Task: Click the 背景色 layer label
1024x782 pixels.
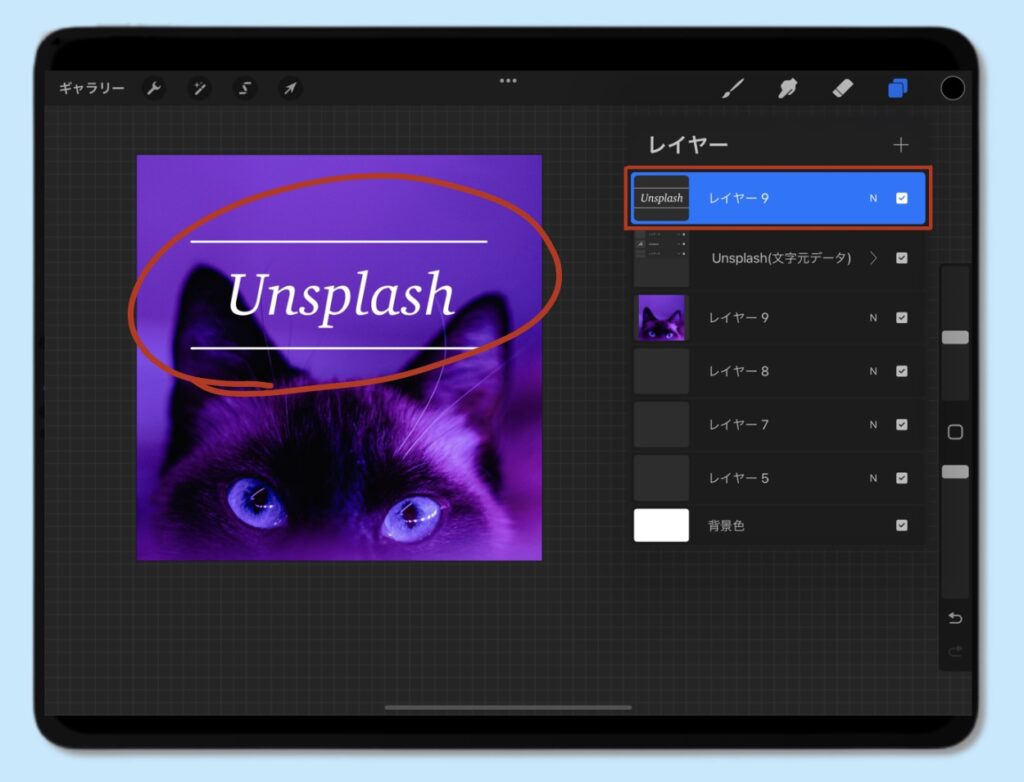Action: tap(726, 525)
